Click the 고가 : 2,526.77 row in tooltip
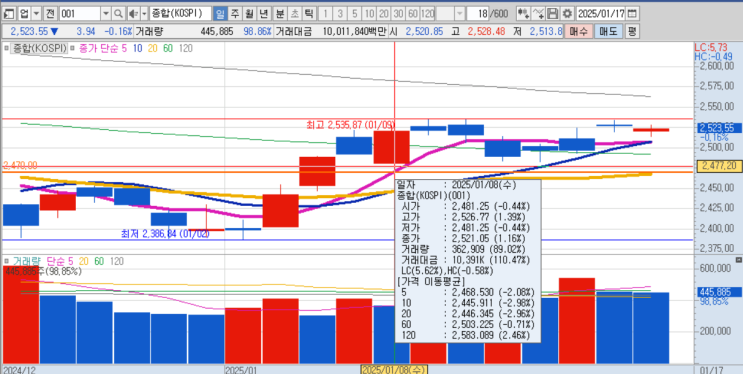Image resolution: width=743 pixels, height=374 pixels. [x=464, y=218]
